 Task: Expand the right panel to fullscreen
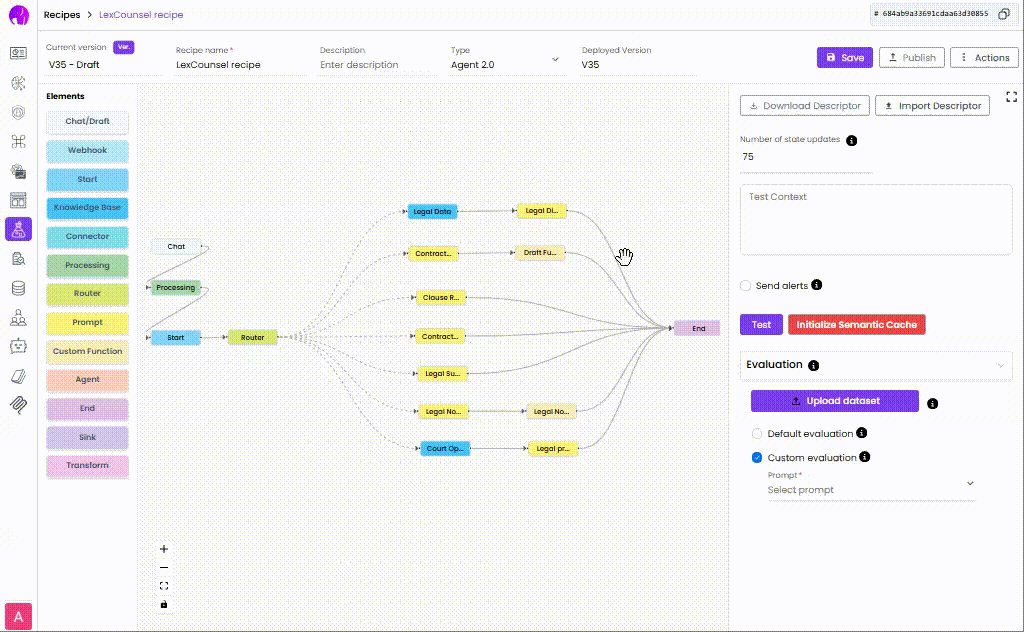click(1011, 97)
